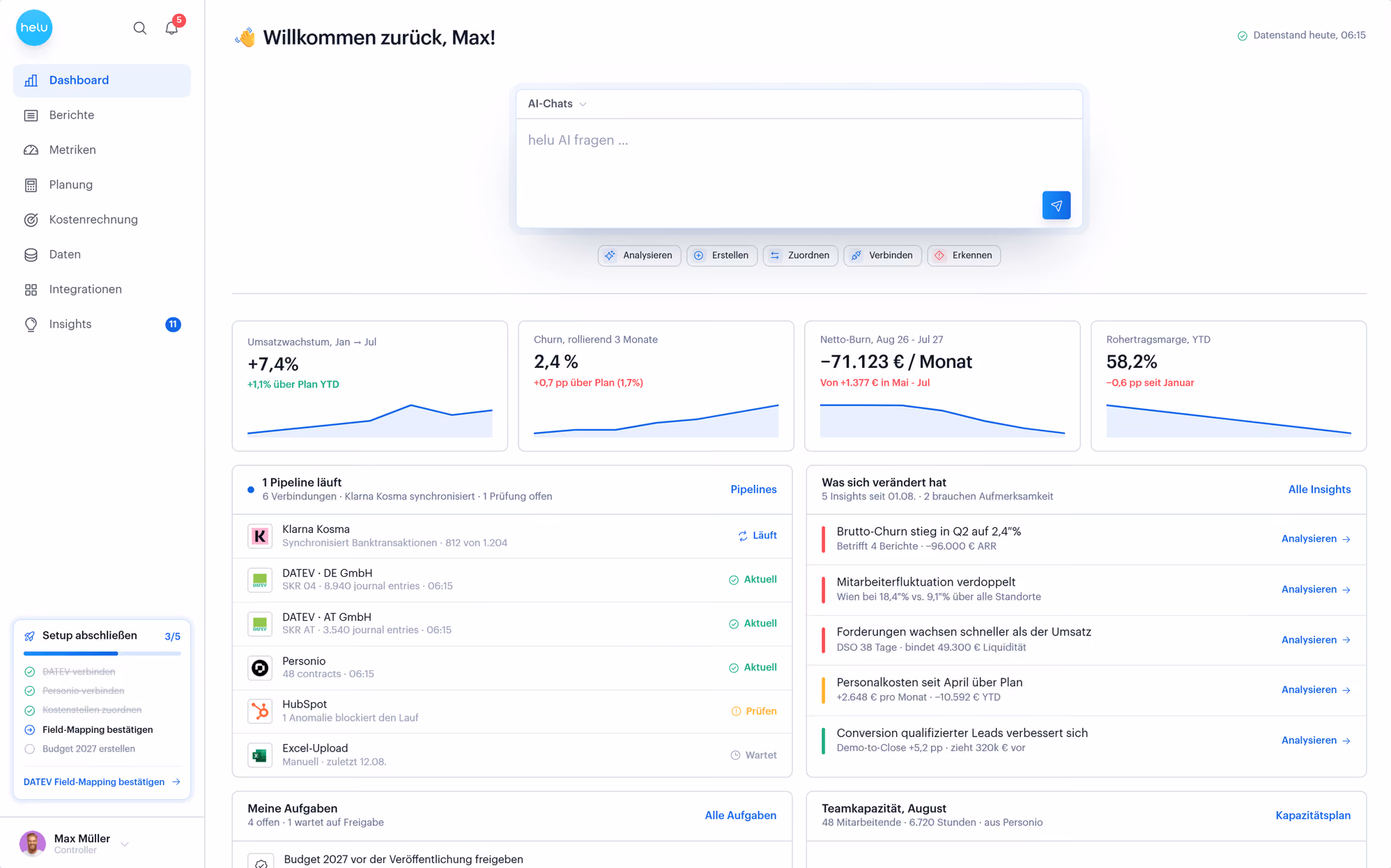Open the search icon in sidebar
The width and height of the screenshot is (1391, 868).
point(139,28)
